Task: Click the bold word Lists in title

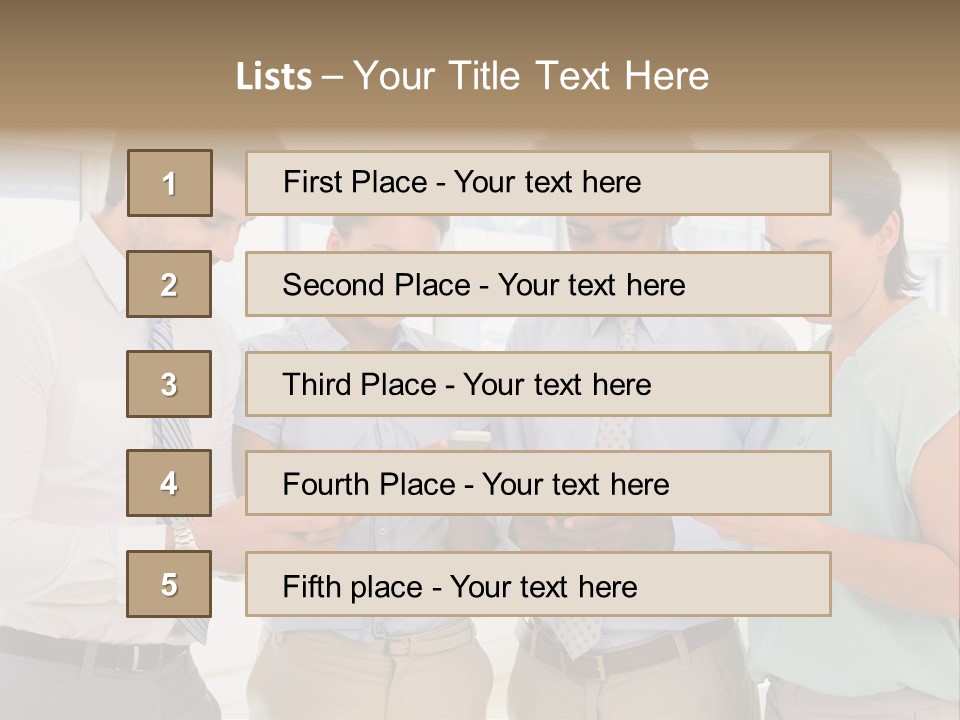Action: point(274,77)
